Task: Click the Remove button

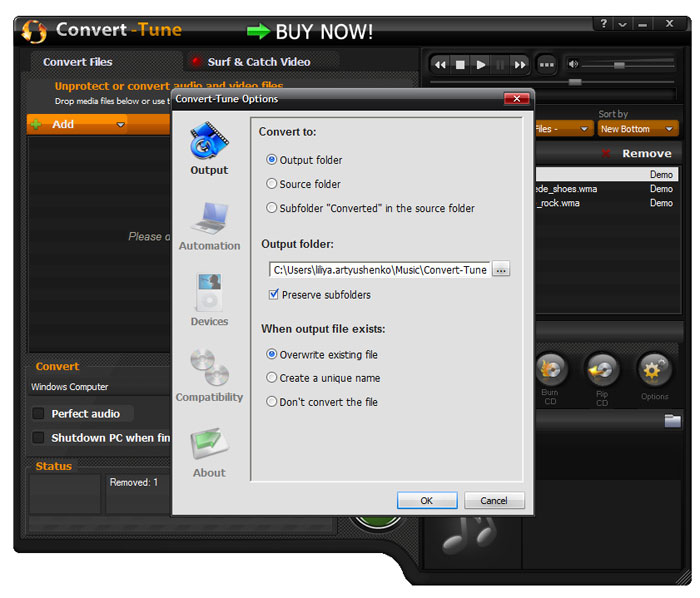Action: pos(646,154)
